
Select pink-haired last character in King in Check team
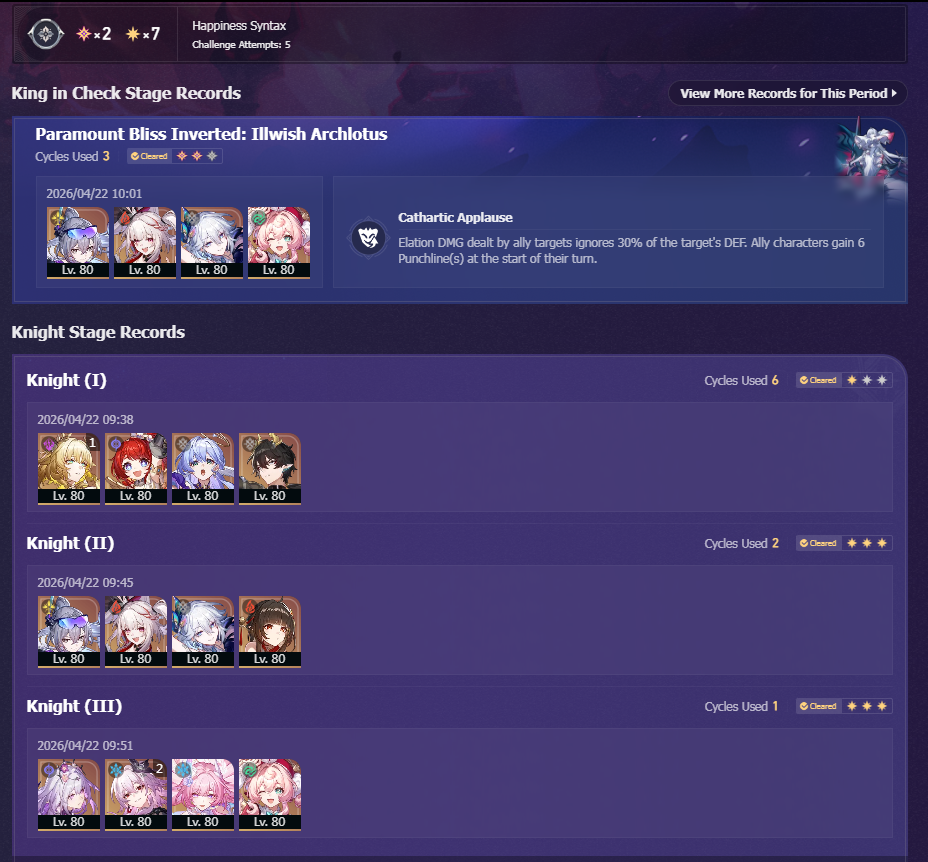tap(279, 242)
